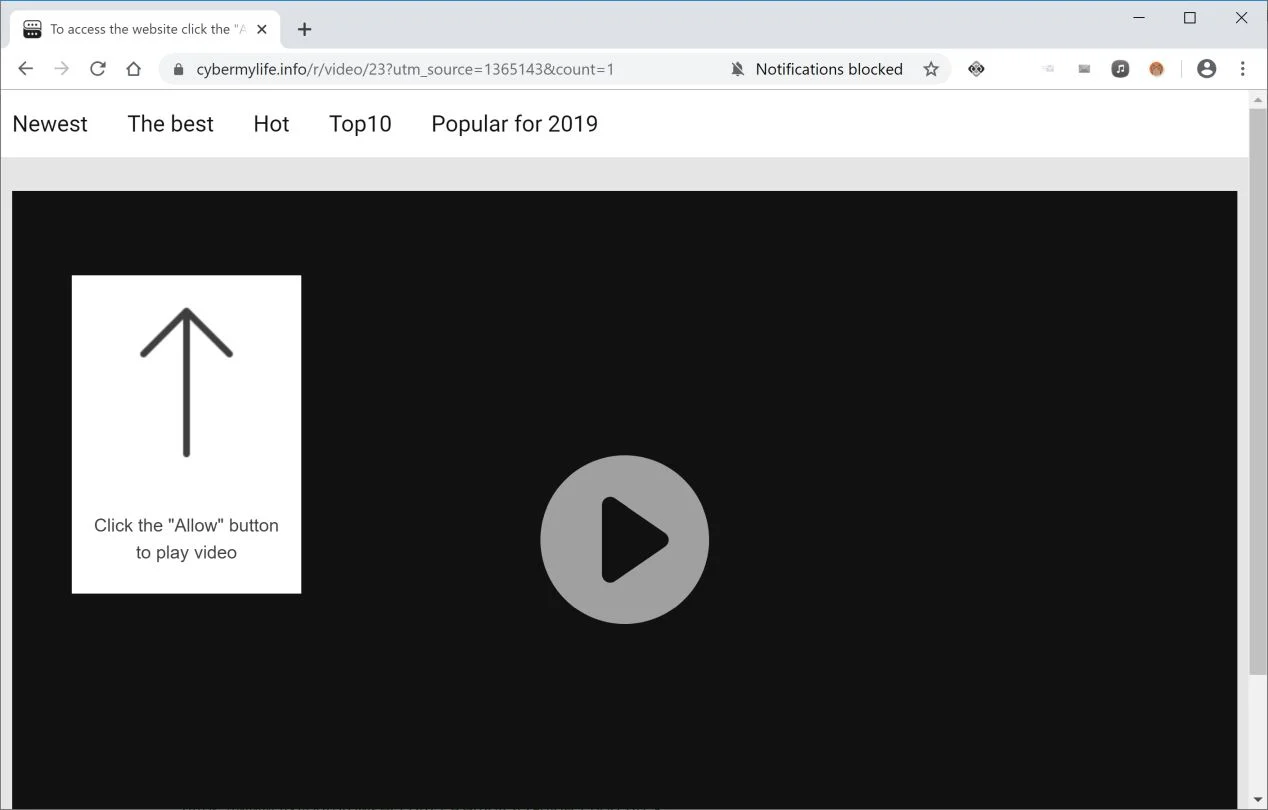Click the gray envelope extension icon
Viewport: 1268px width, 810px height.
1084,69
